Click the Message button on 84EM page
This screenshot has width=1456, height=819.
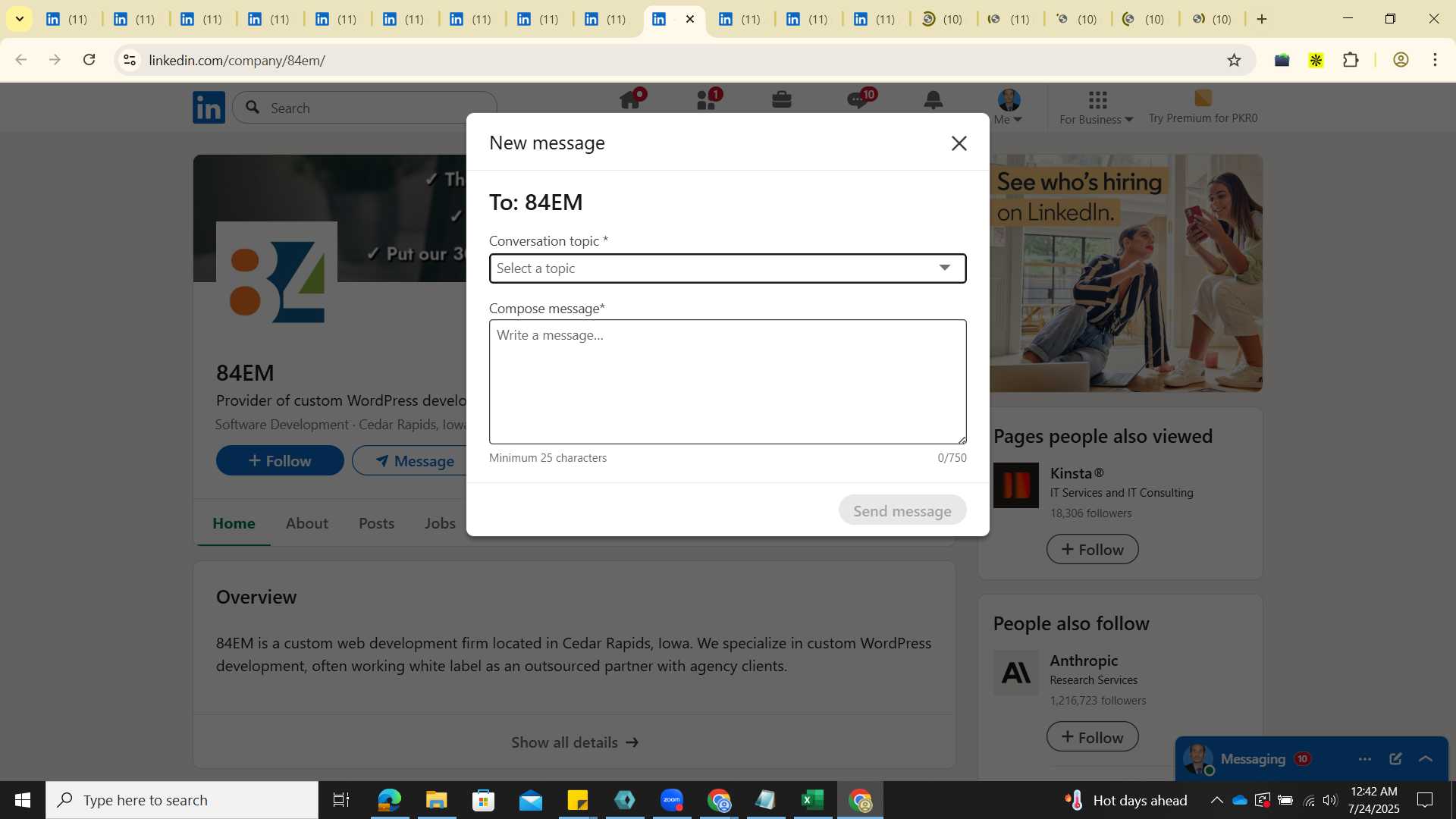(415, 460)
